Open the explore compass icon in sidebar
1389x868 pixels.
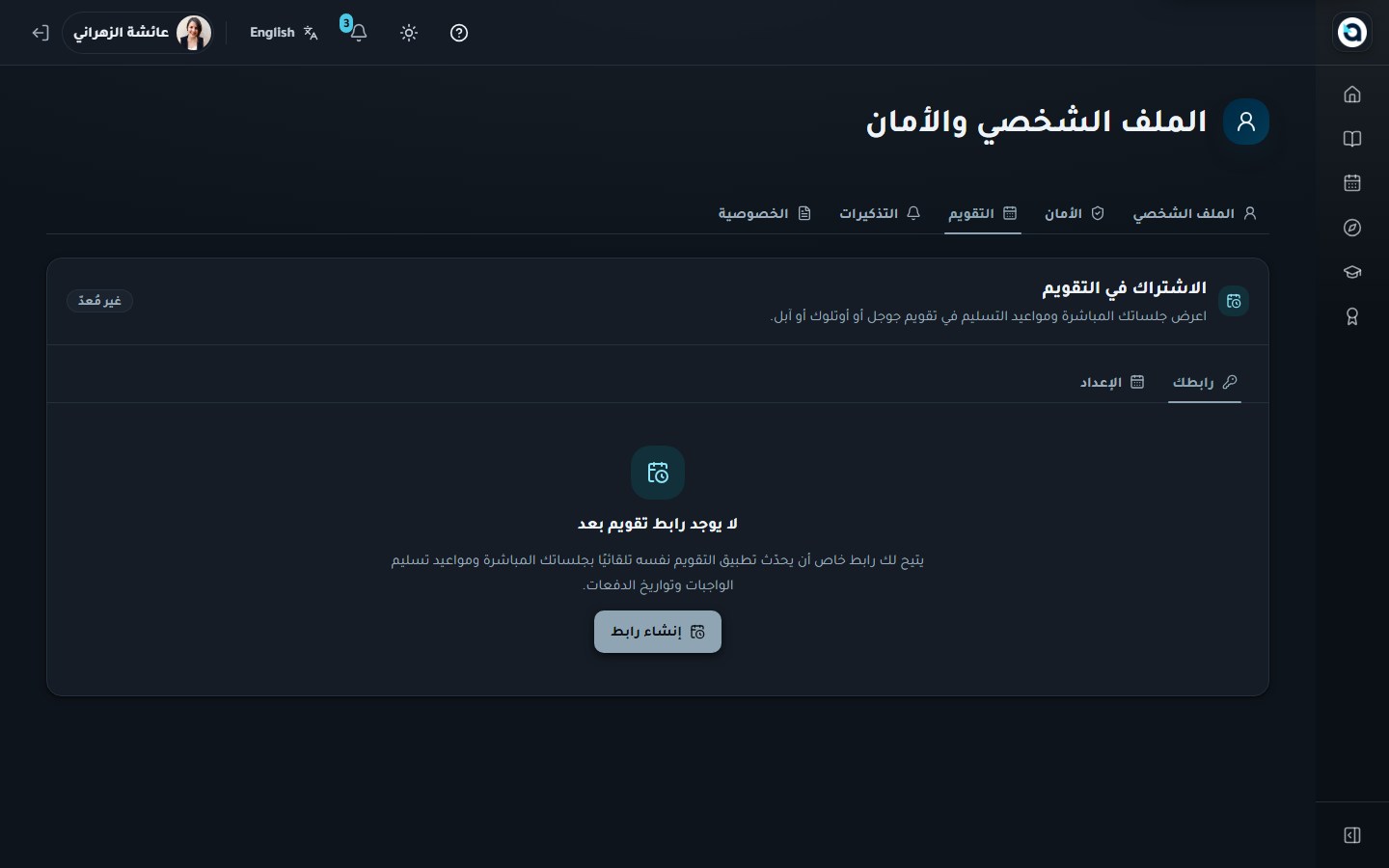(1352, 228)
